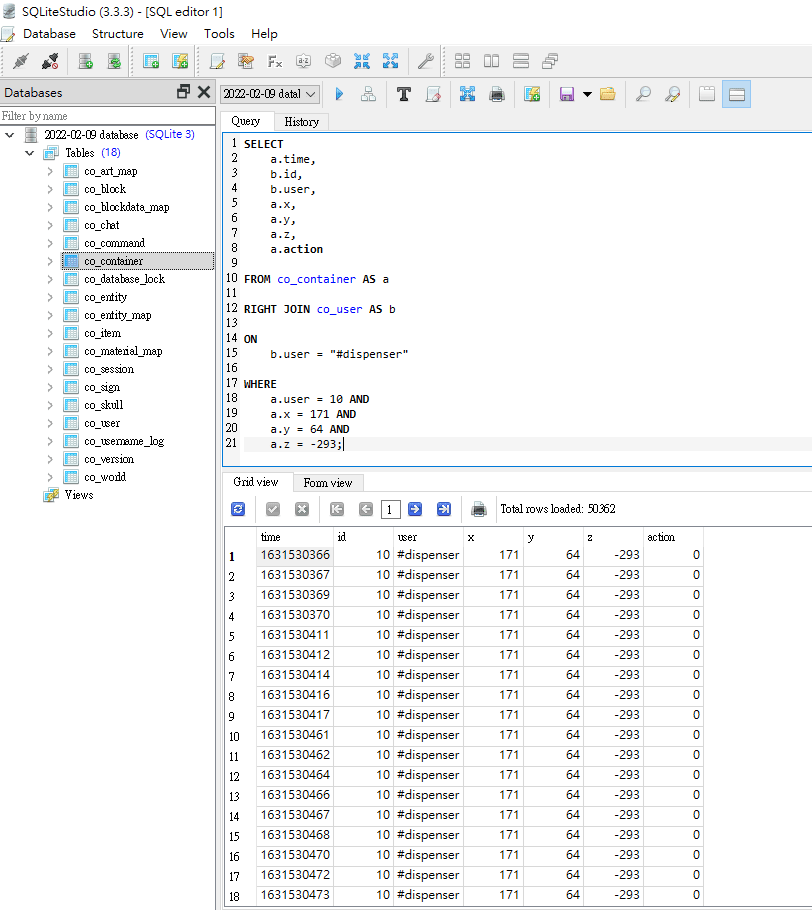The image size is (812, 910).
Task: Click the Save SQL to file icon
Action: [566, 94]
